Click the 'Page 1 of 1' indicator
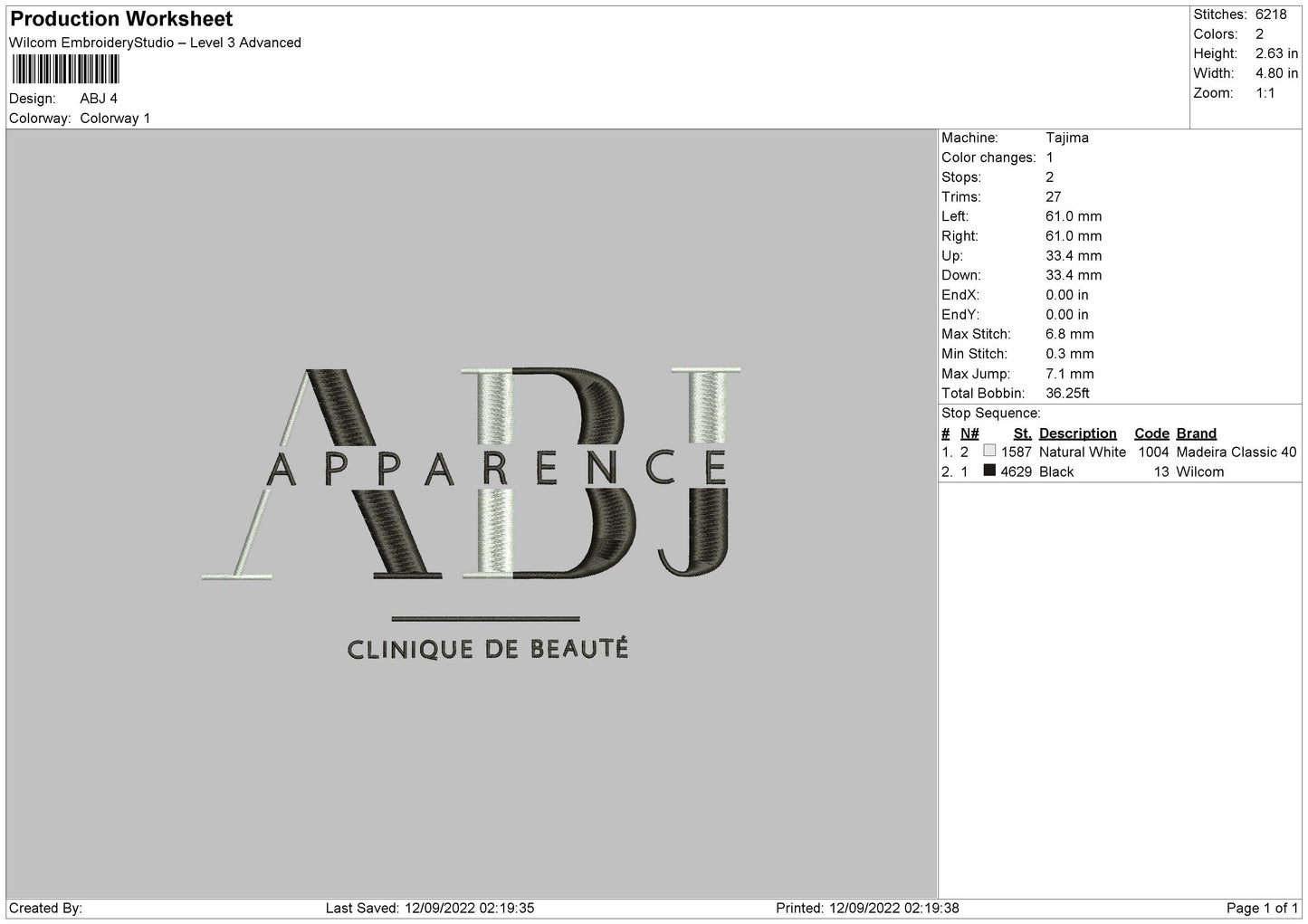This screenshot has height=924, width=1308. 1263,908
